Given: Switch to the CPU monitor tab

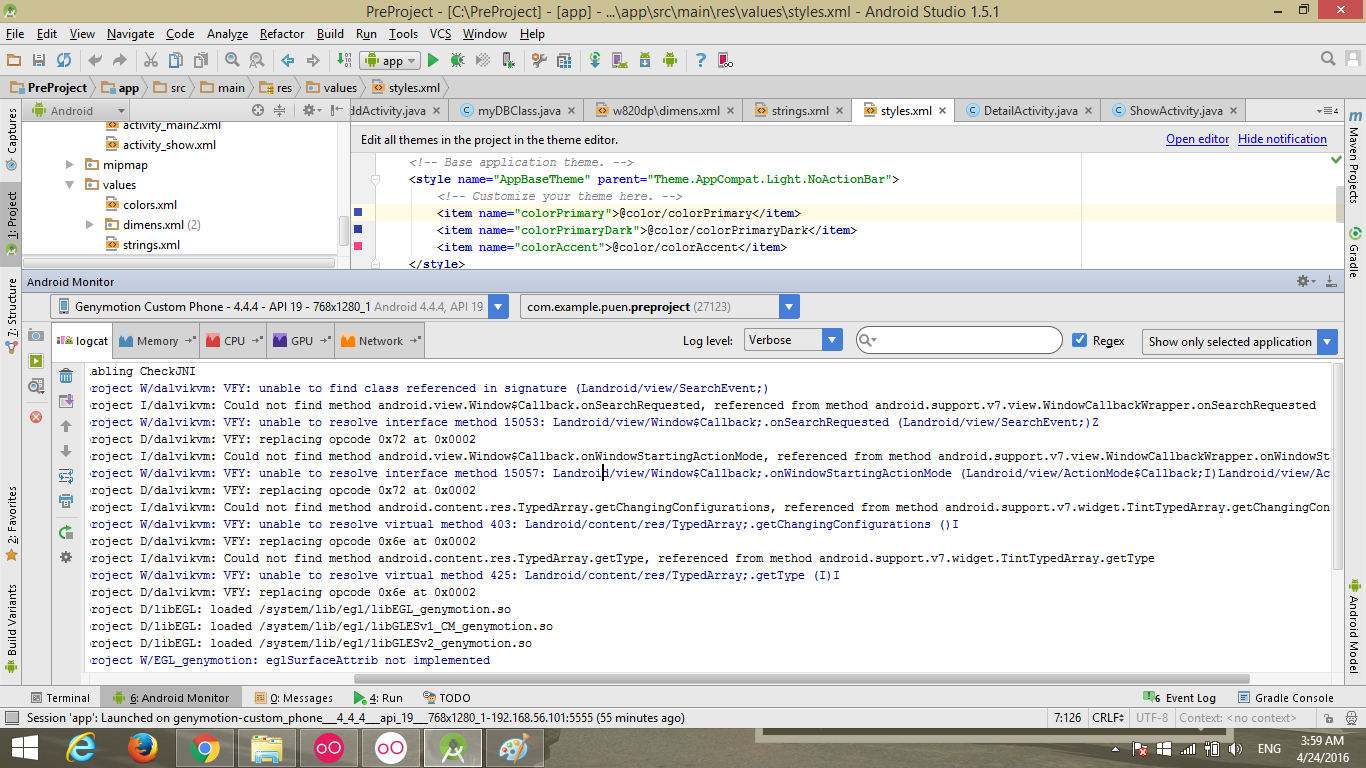Looking at the screenshot, I should (234, 341).
